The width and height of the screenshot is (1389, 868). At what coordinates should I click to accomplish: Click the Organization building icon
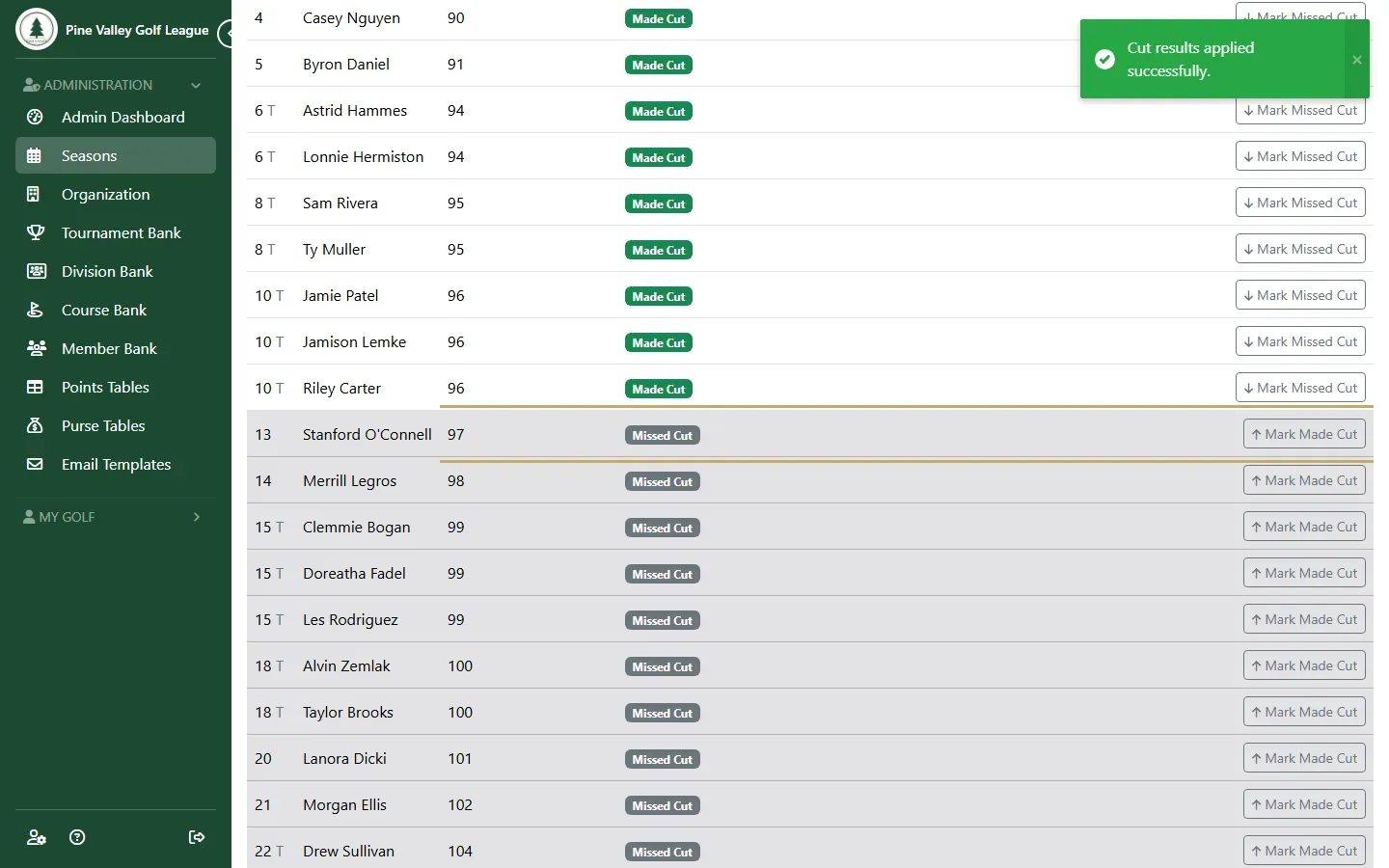(34, 194)
